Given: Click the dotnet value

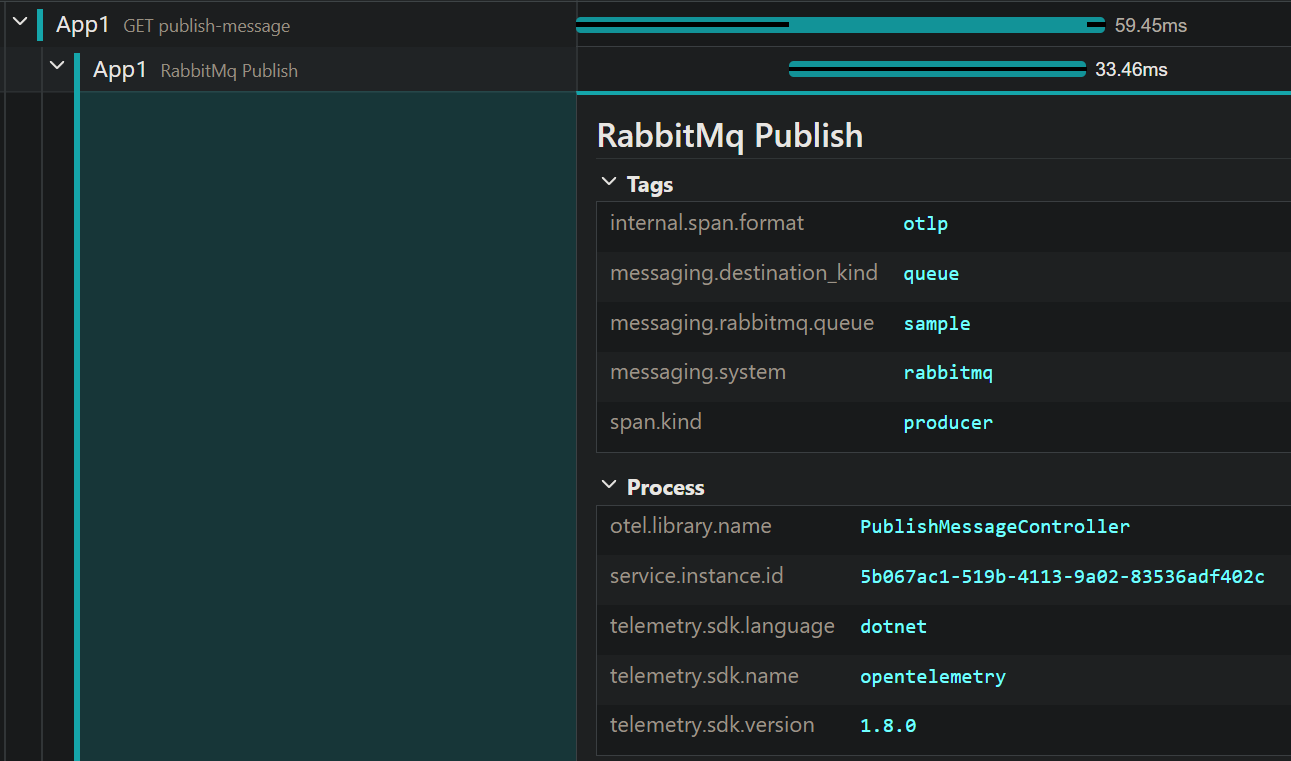Looking at the screenshot, I should pos(894,627).
